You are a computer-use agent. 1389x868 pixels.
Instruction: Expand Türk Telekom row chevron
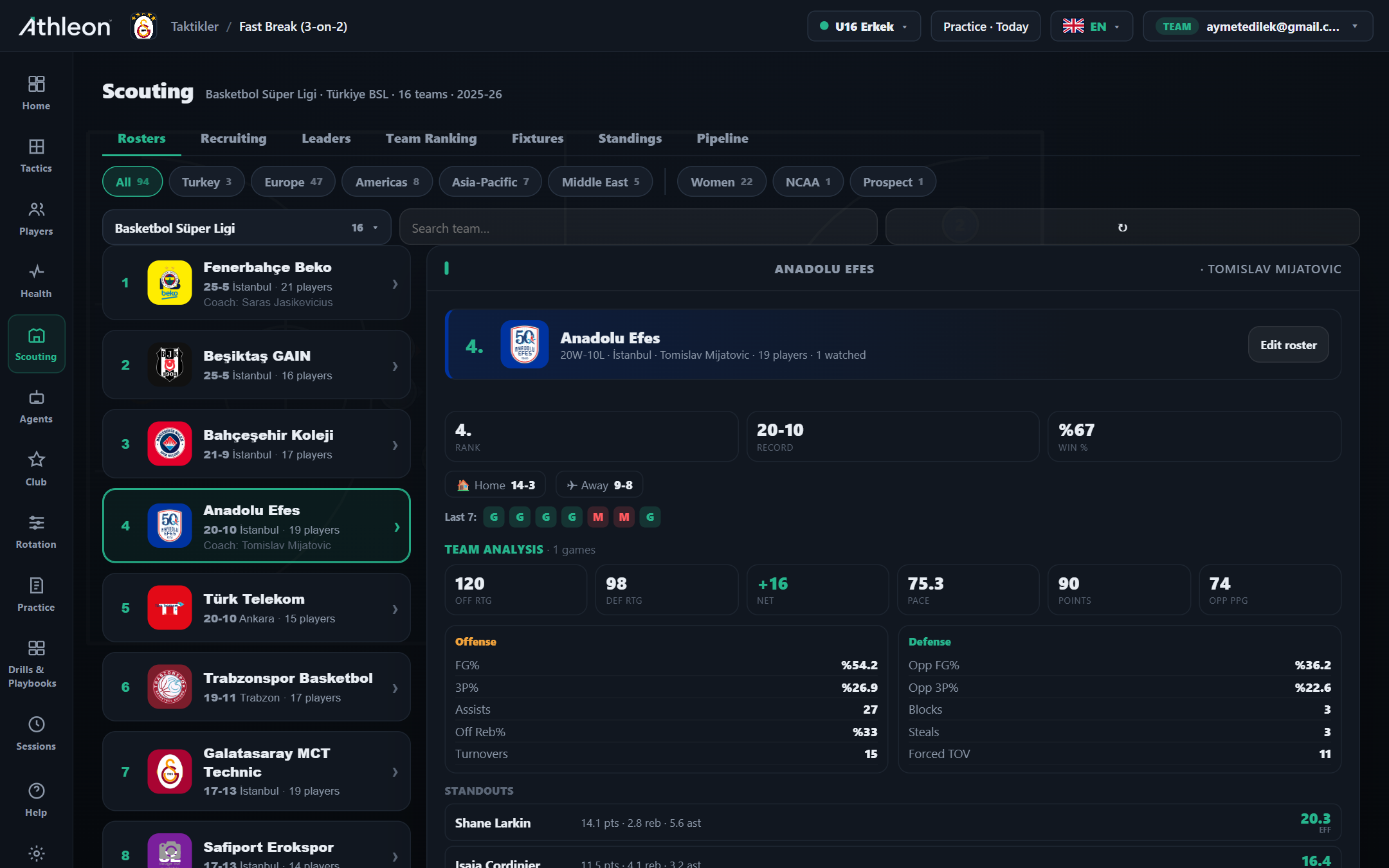point(395,609)
